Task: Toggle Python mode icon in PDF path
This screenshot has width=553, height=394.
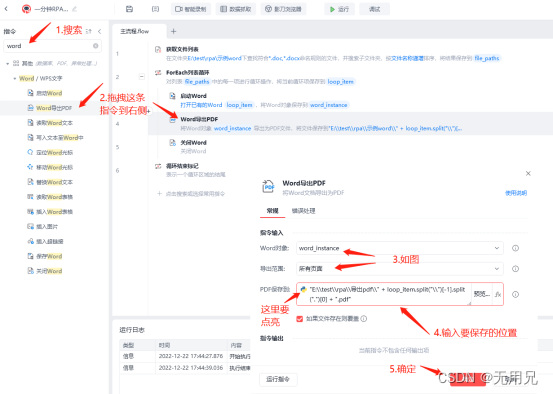Action: 303,289
